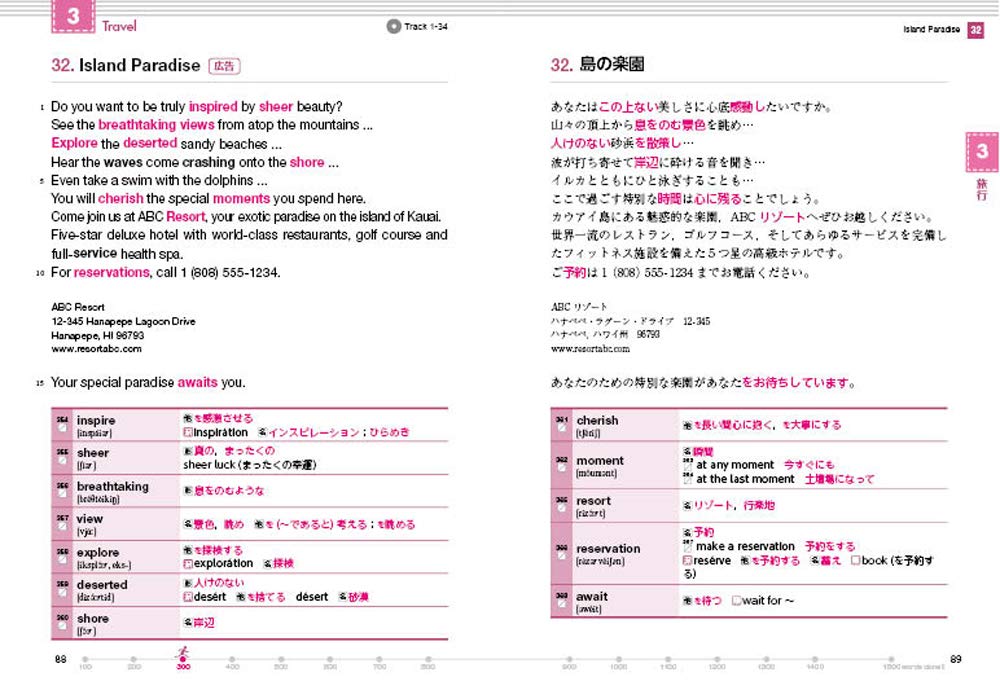Click the 広告 tag next to Island Paradise title
Screen dimensions: 1000x690
(x=224, y=66)
